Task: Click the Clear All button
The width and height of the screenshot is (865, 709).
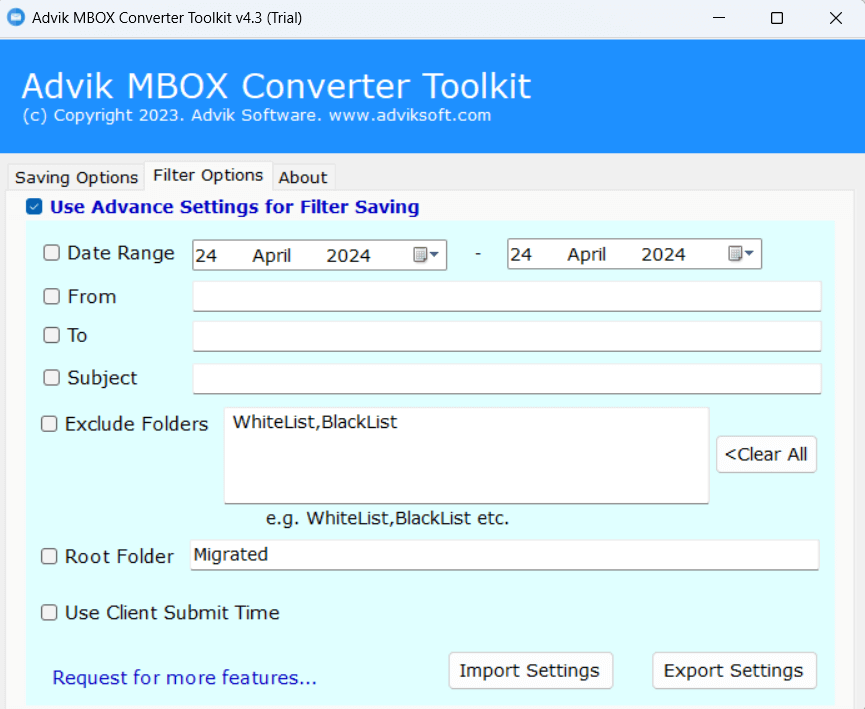Action: coord(766,454)
